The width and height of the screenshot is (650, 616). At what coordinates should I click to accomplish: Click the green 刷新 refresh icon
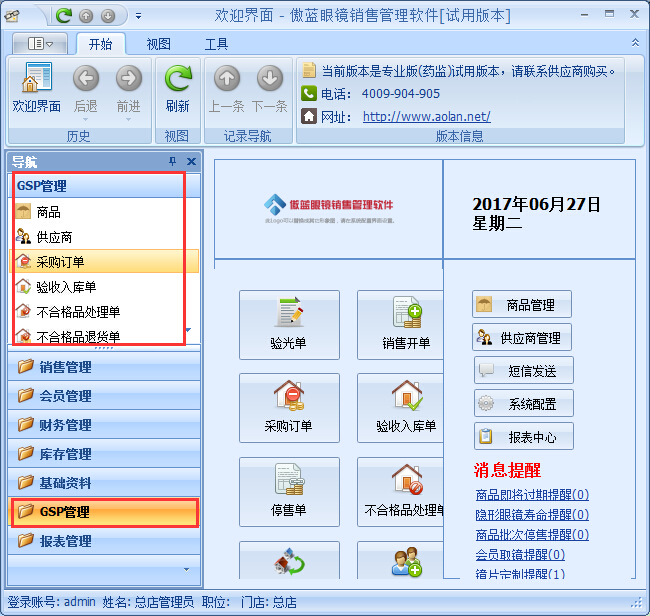pyautogui.click(x=177, y=79)
